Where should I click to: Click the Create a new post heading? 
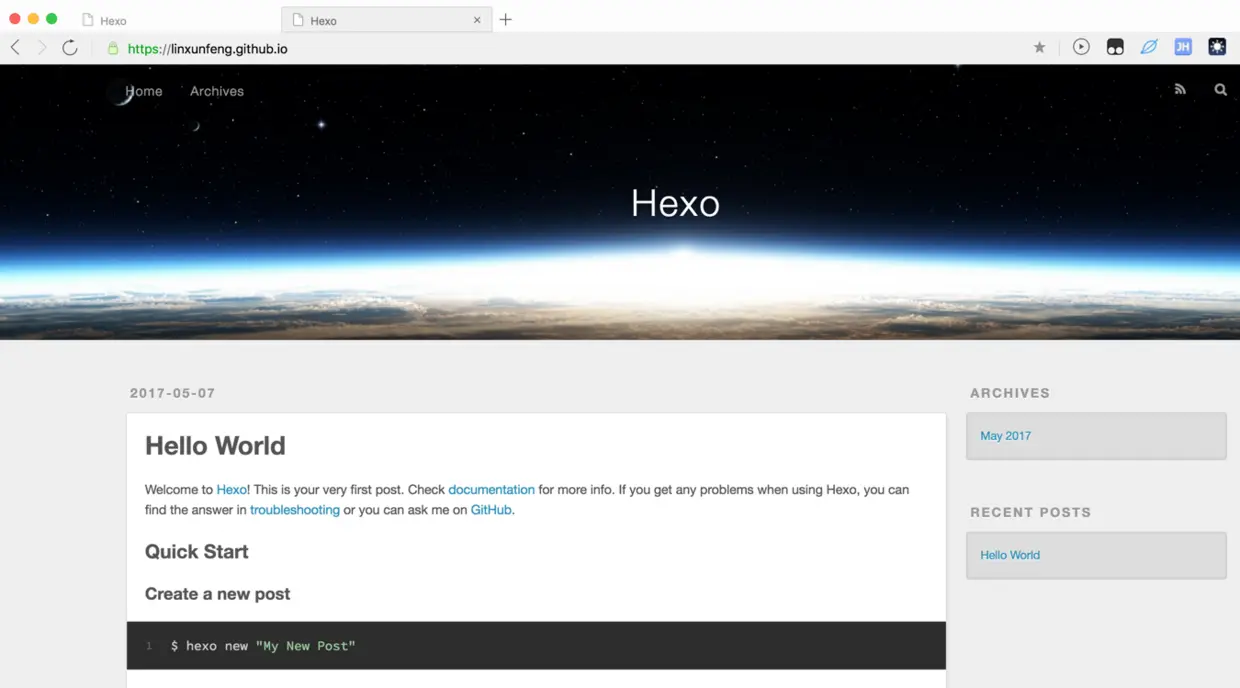coord(217,594)
